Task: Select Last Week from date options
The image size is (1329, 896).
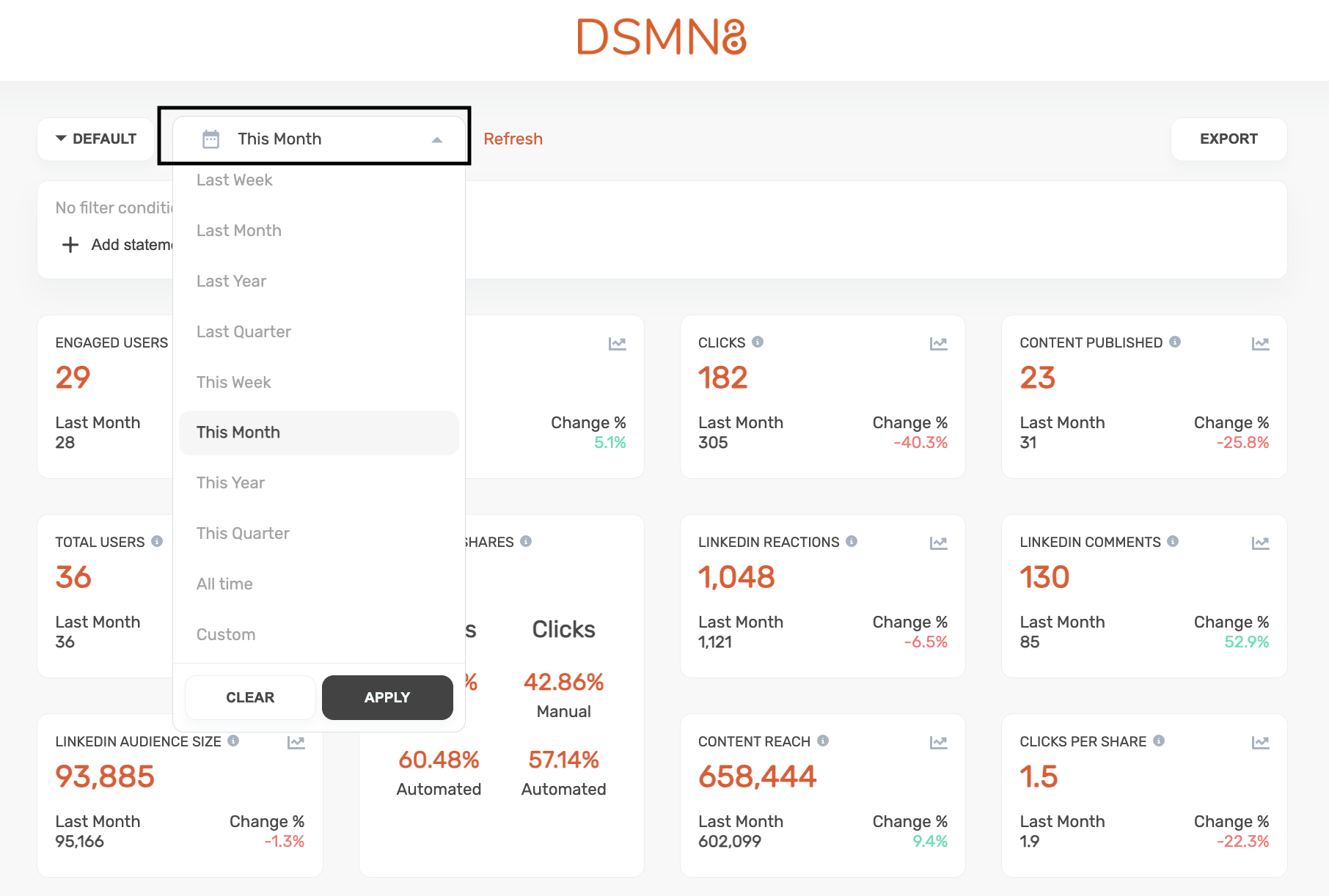Action: point(319,180)
